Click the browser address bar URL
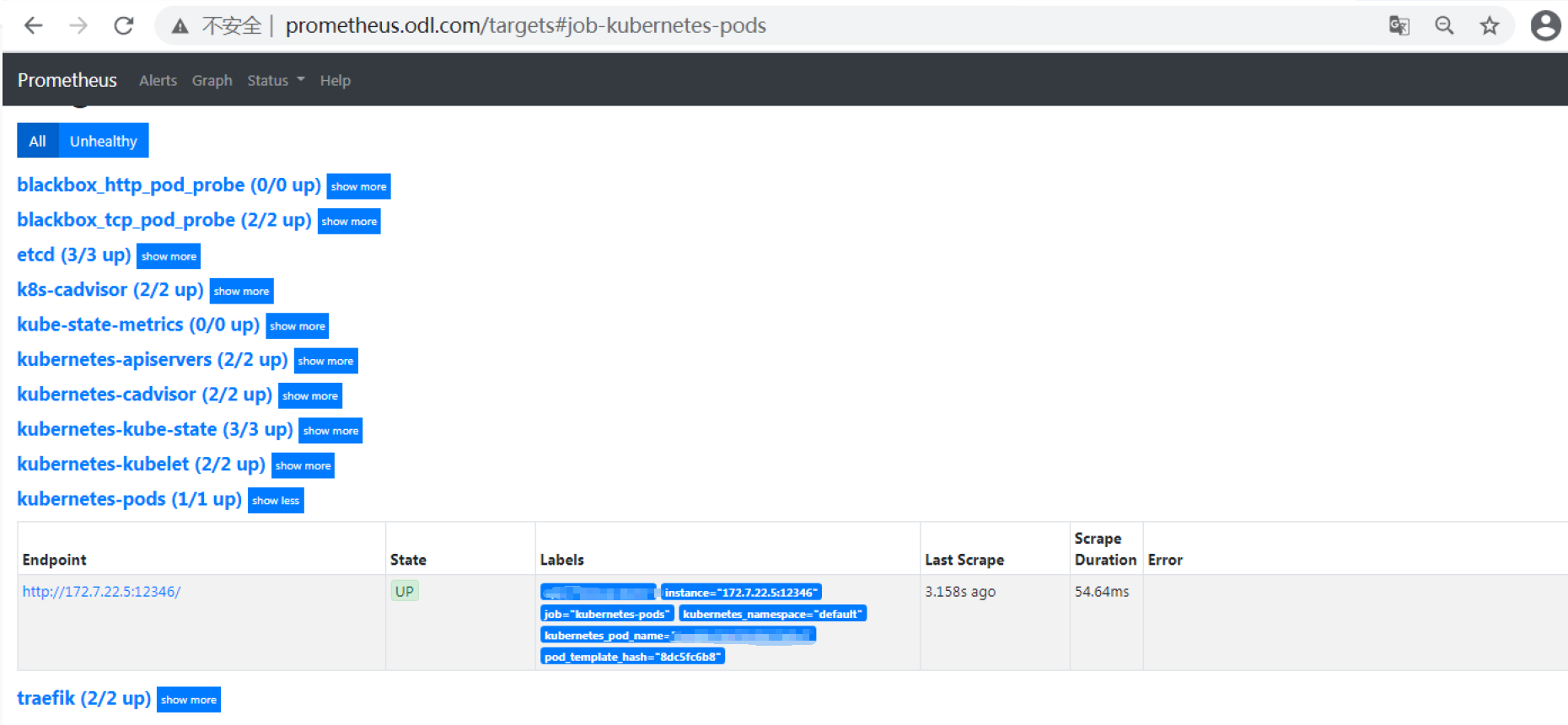 (525, 25)
